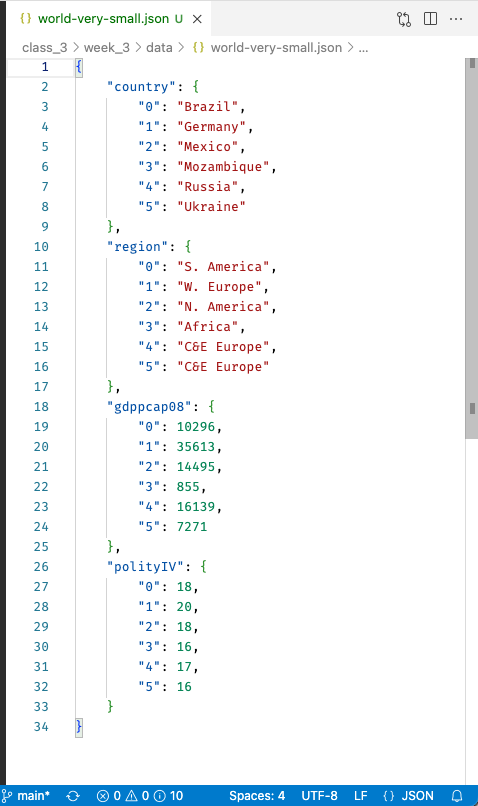
Task: Click the value 20 on line 28
Action: point(184,607)
